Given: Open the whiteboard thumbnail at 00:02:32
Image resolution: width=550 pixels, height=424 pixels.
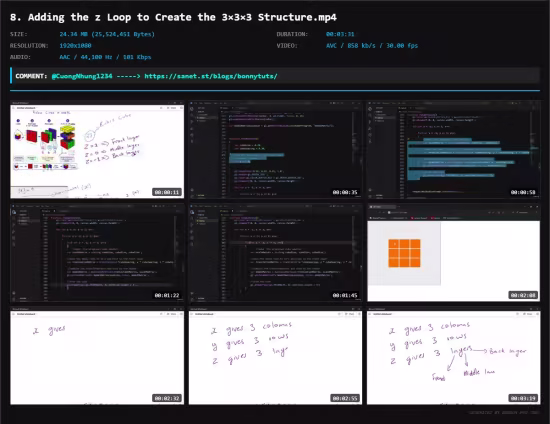Looking at the screenshot, I should (97, 356).
